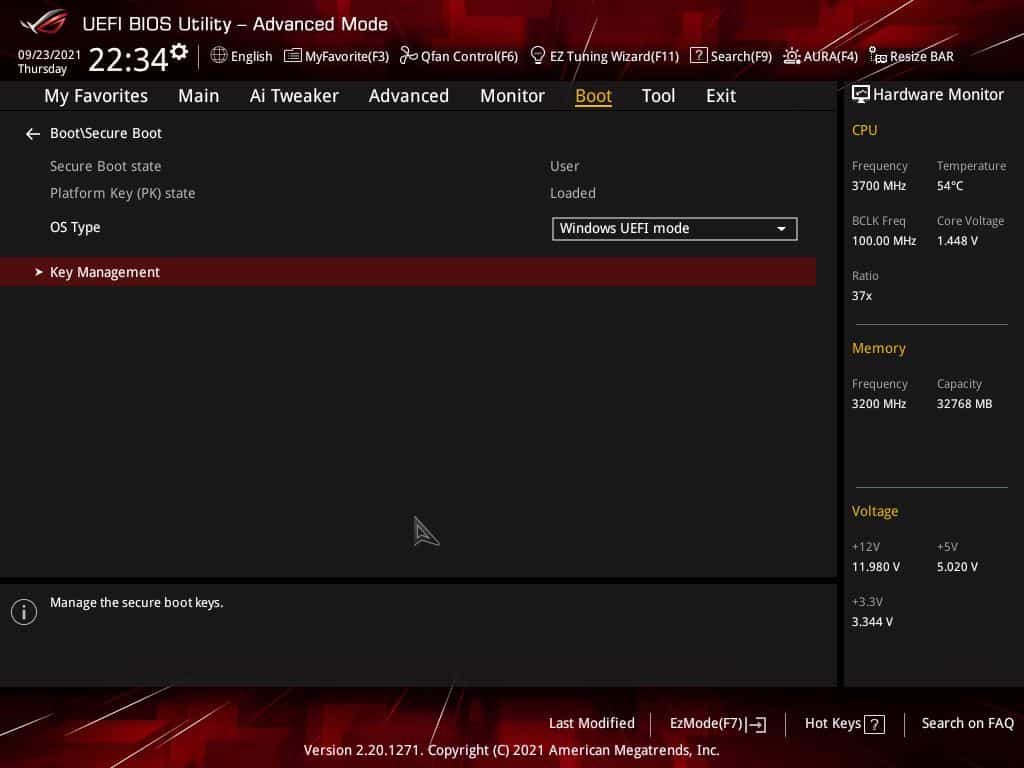Click the Resize BAR label

pos(921,56)
